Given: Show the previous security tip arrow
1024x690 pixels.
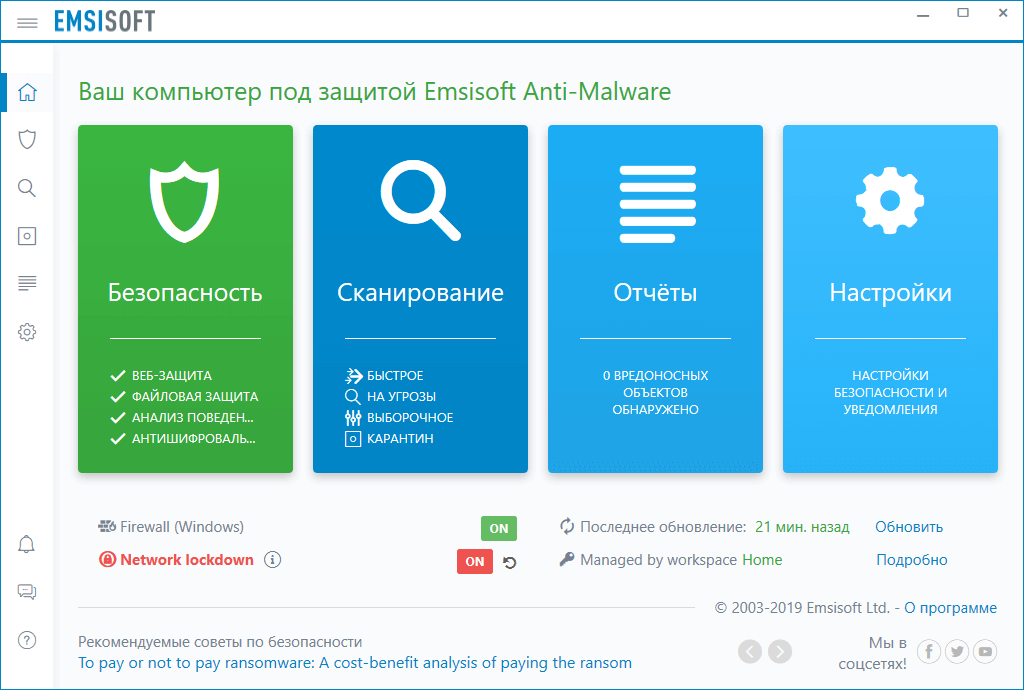Looking at the screenshot, I should click(x=750, y=652).
